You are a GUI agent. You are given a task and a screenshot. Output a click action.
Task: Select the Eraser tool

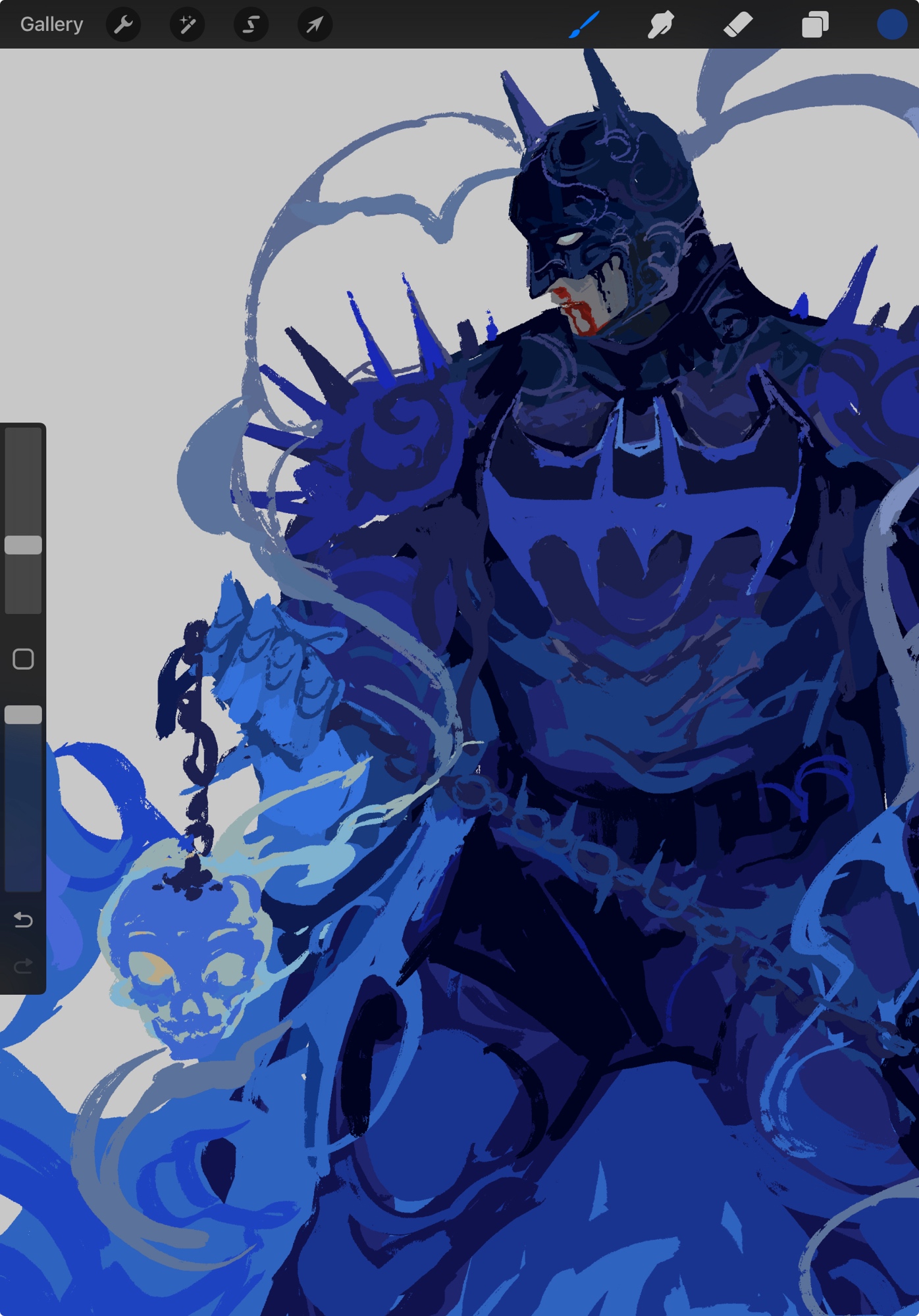tap(737, 25)
